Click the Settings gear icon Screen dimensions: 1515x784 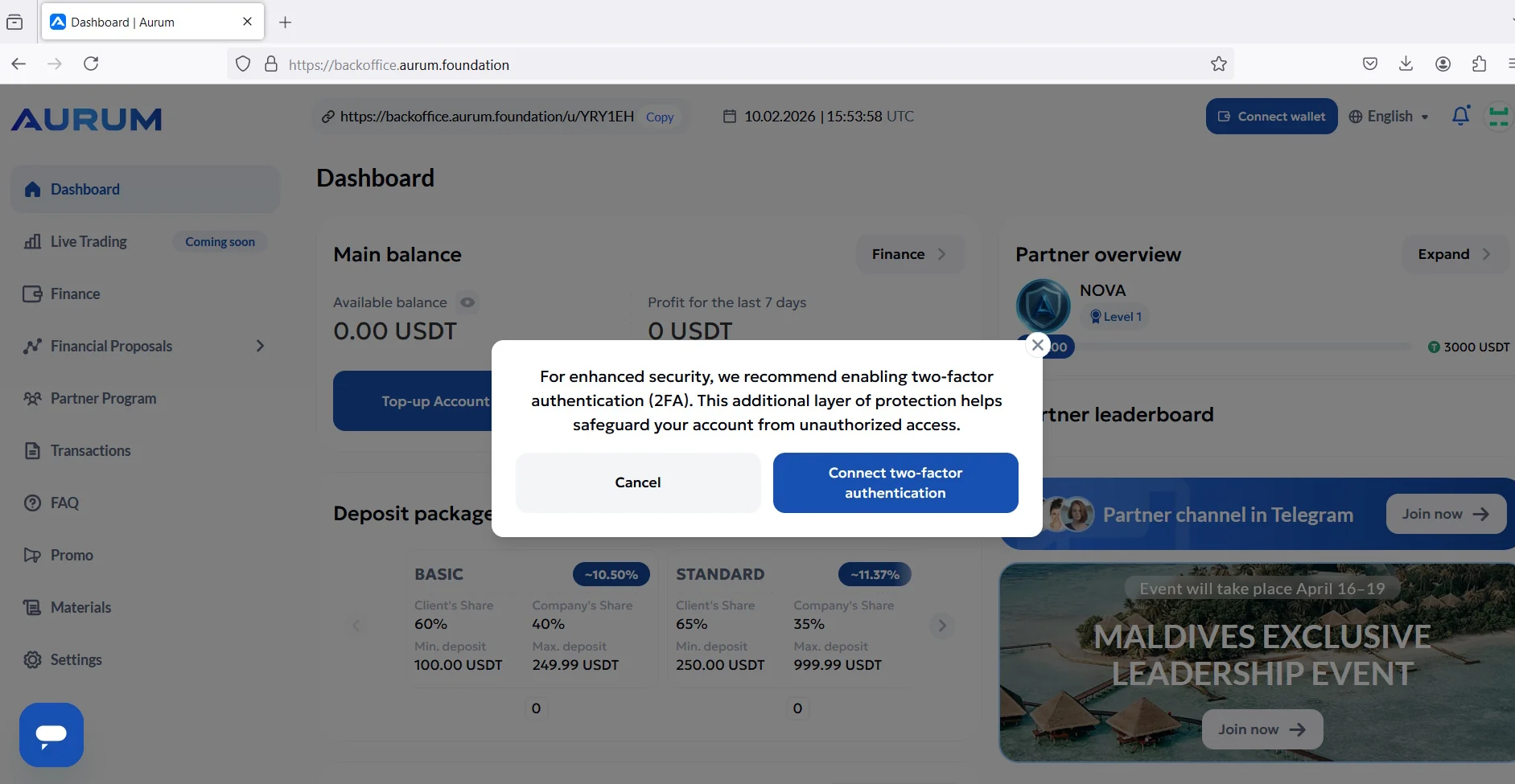(32, 660)
